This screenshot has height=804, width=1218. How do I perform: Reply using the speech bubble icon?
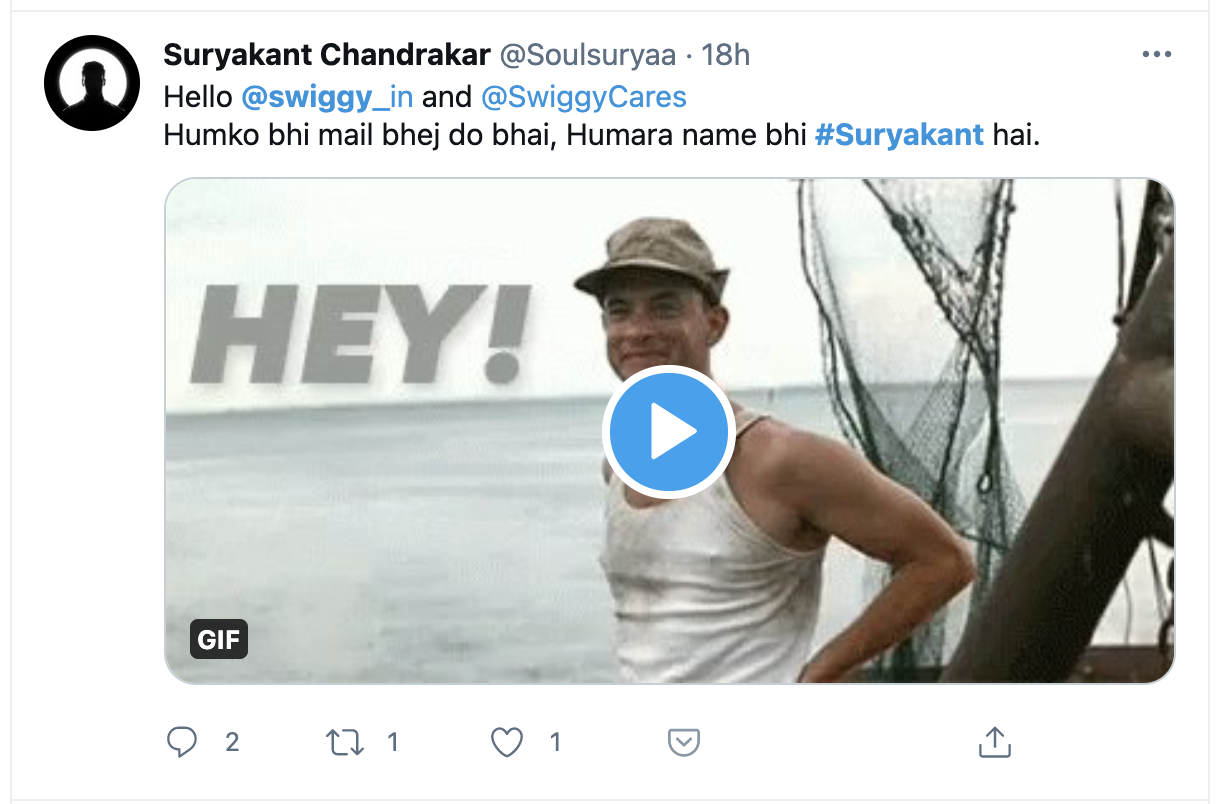coord(181,742)
